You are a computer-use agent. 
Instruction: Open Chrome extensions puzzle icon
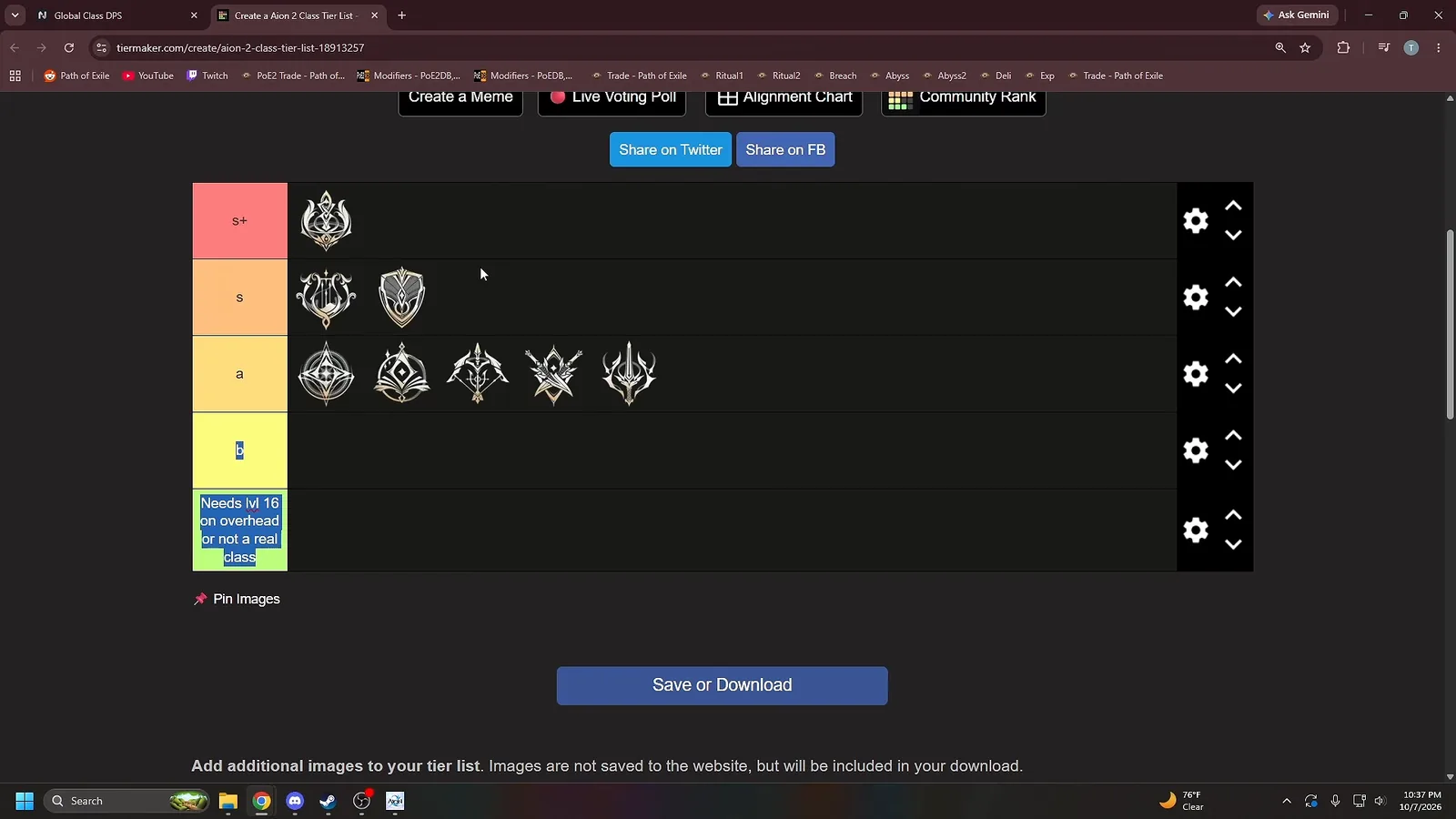click(x=1343, y=47)
